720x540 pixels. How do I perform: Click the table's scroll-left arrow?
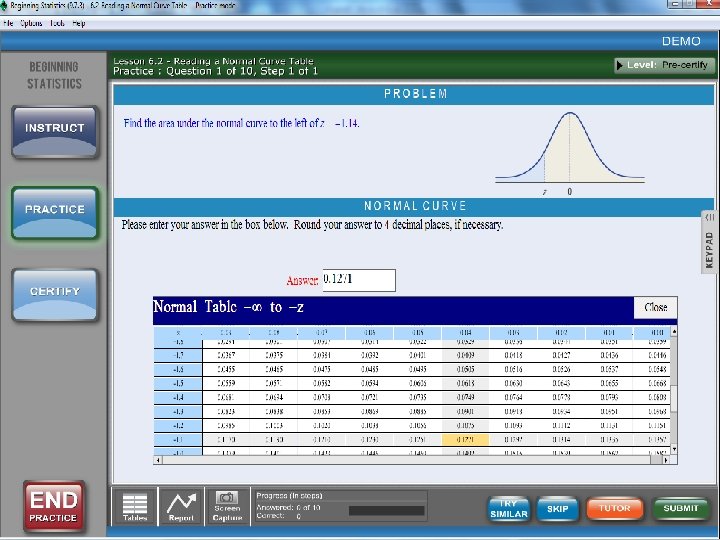[158, 460]
